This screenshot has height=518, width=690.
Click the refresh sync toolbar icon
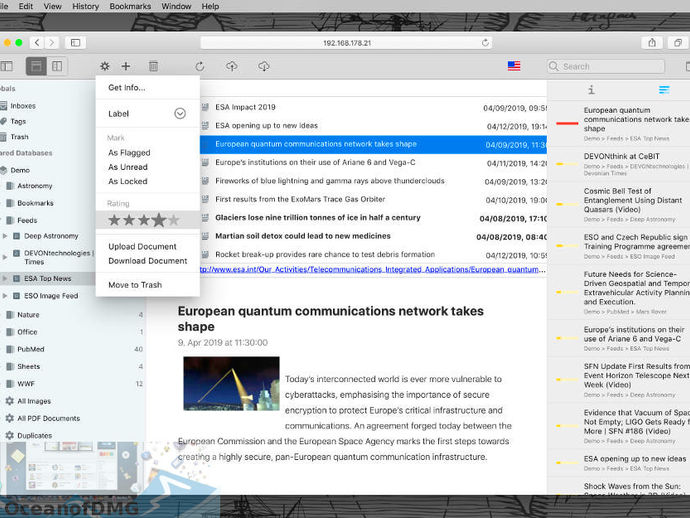tap(200, 66)
